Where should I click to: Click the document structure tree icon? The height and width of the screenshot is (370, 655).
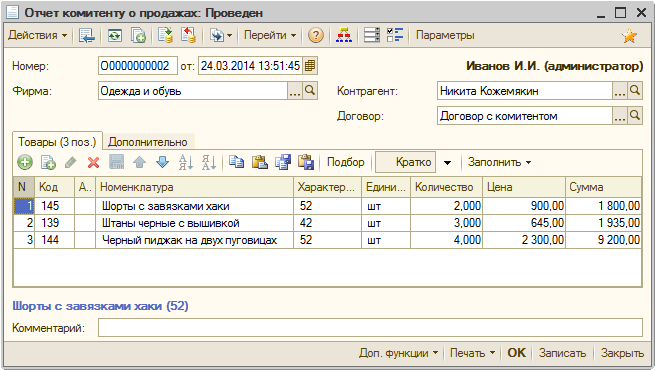point(343,35)
